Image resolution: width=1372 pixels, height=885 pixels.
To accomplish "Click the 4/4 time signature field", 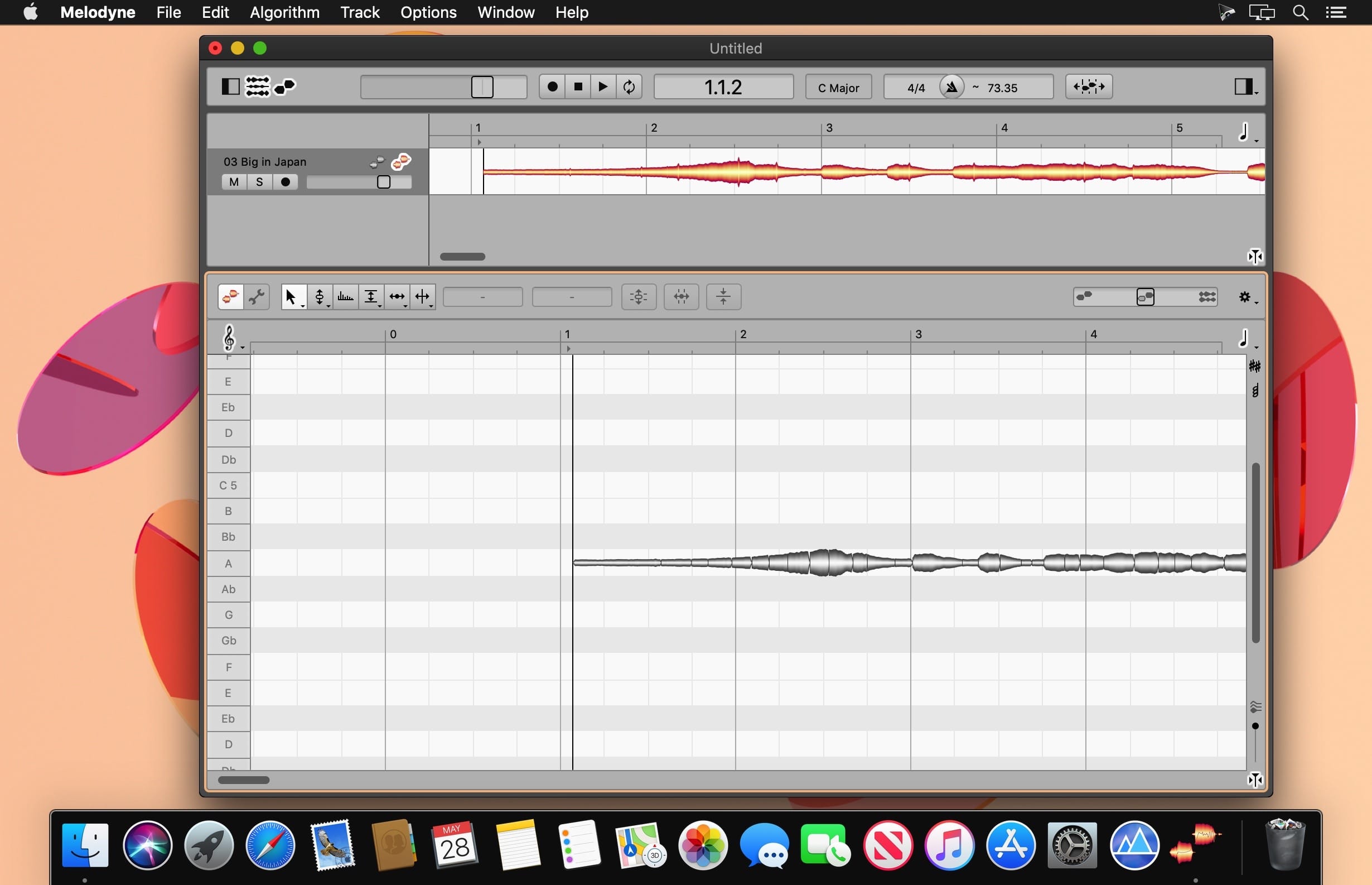I will [915, 88].
